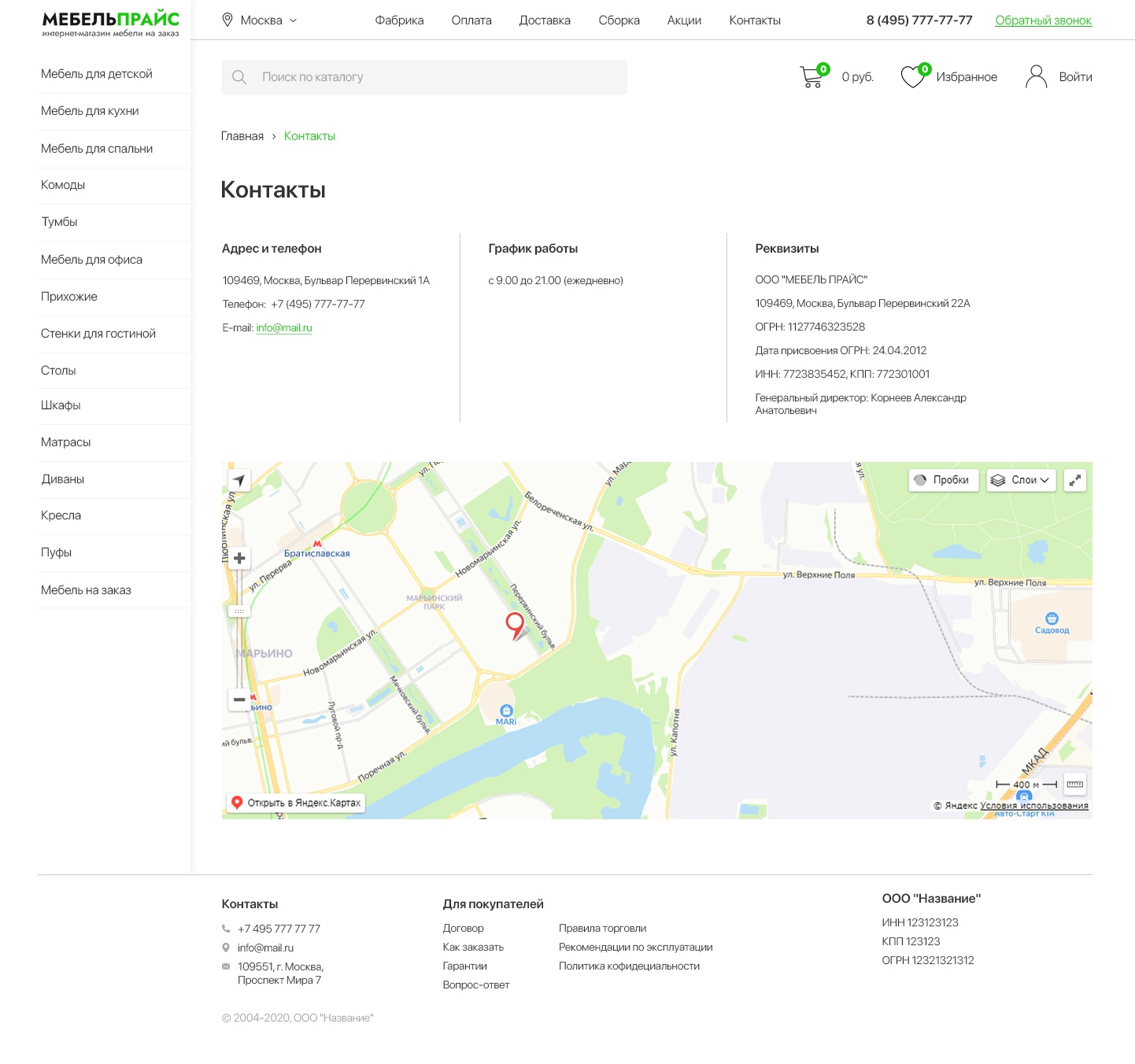
Task: Go to Главная breadcrumb
Action: pos(242,136)
